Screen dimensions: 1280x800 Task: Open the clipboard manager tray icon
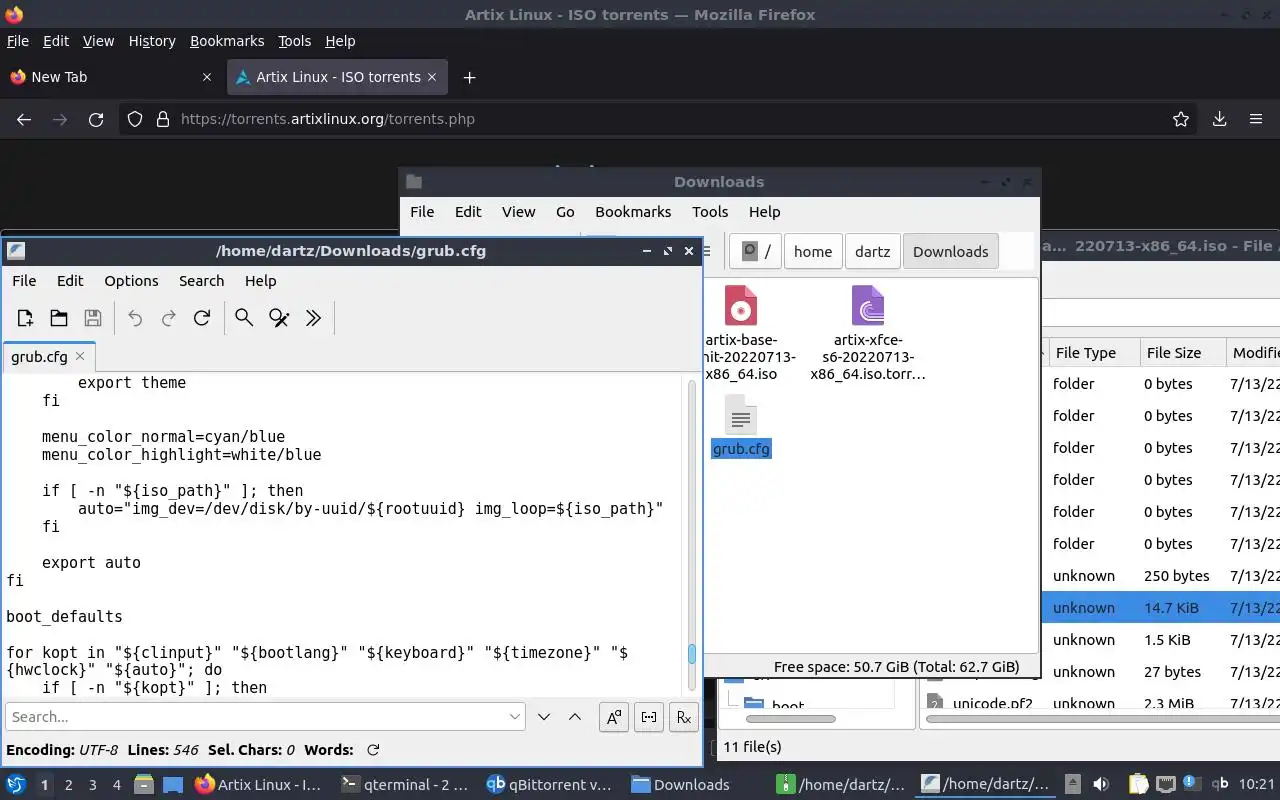(1138, 785)
